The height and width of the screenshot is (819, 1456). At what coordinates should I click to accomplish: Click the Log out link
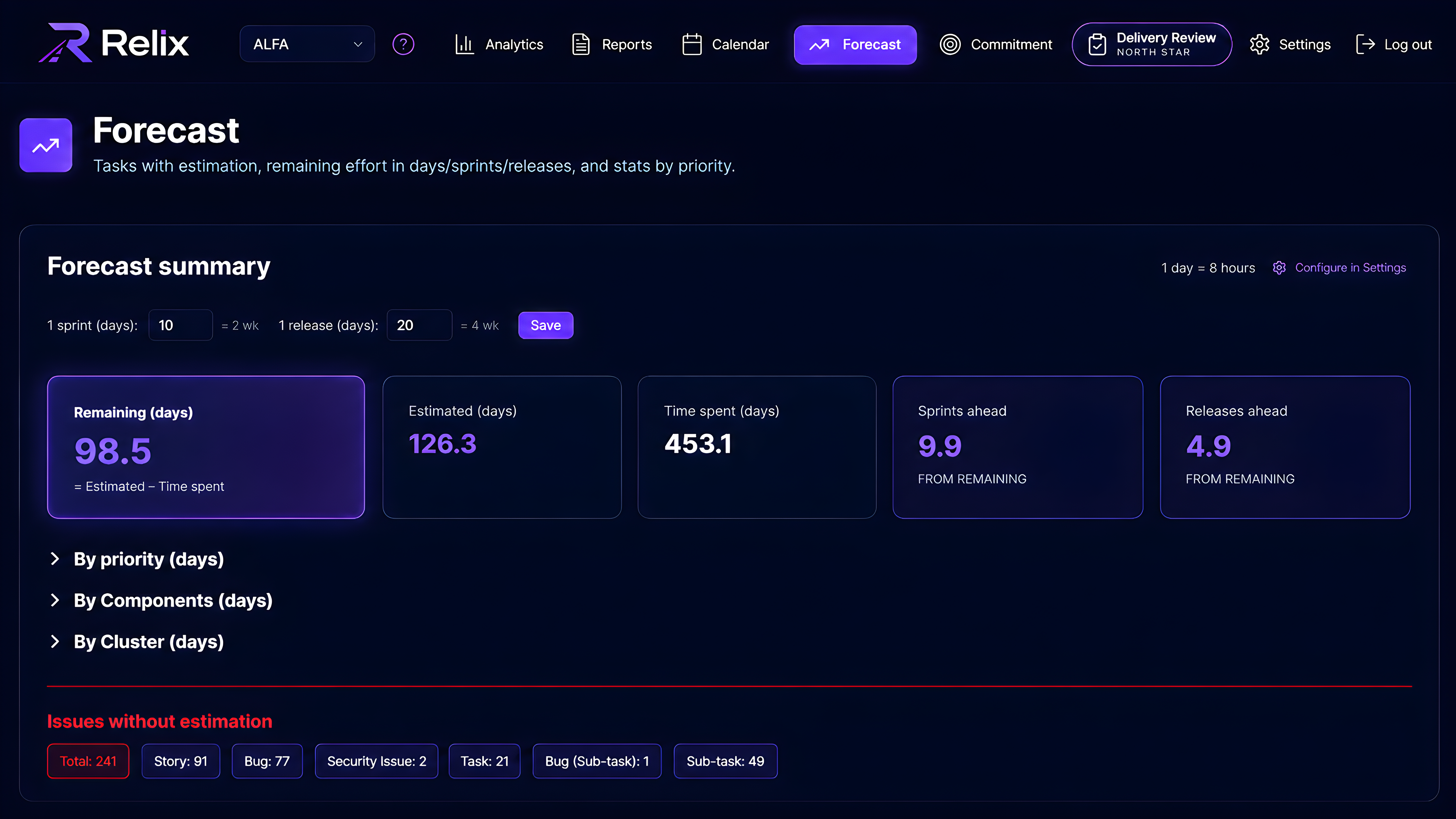pos(1393,44)
